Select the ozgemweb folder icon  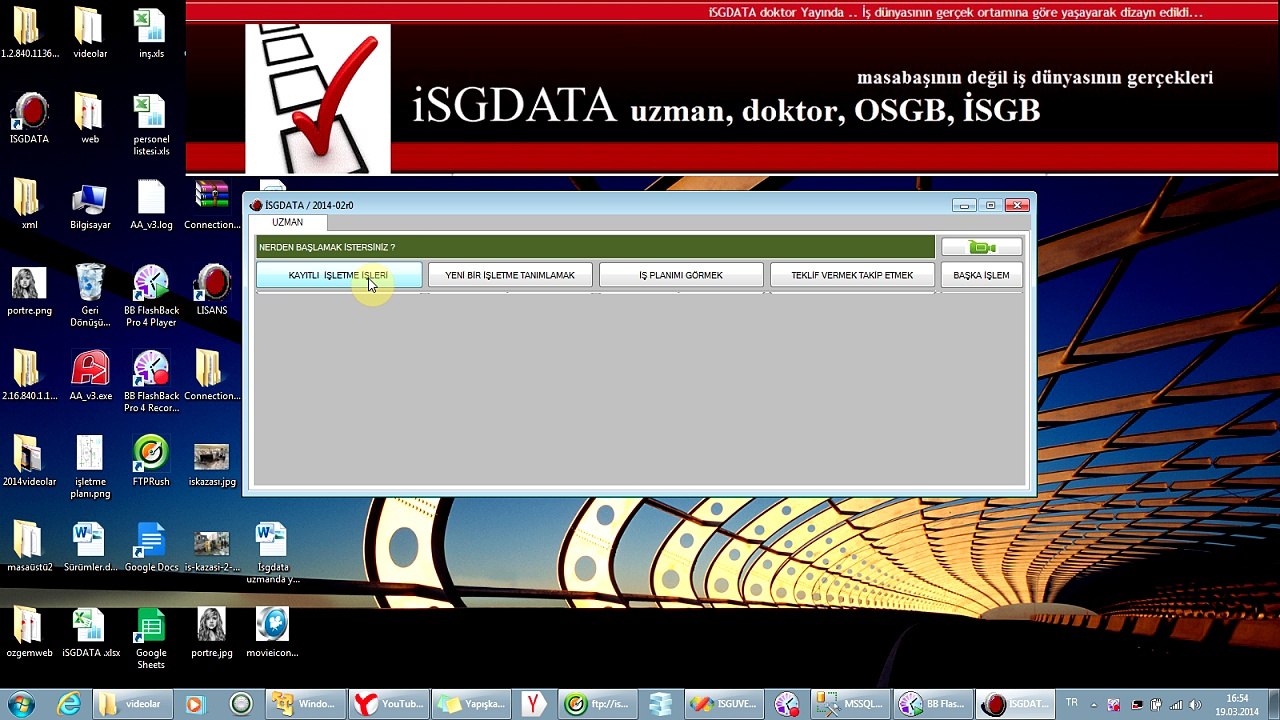pos(29,633)
